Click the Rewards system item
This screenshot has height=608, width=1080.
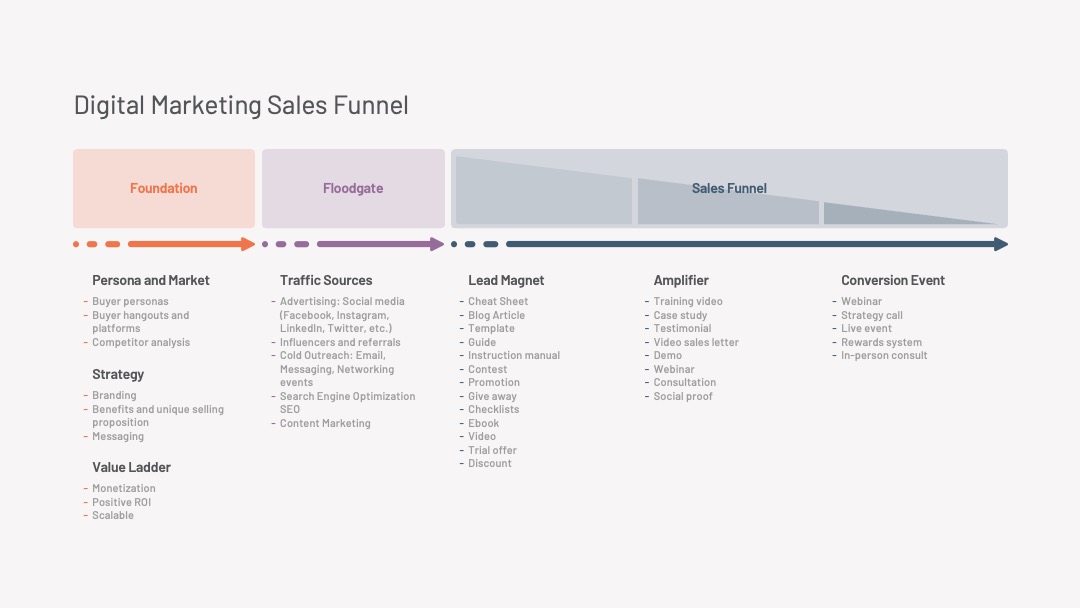(881, 342)
